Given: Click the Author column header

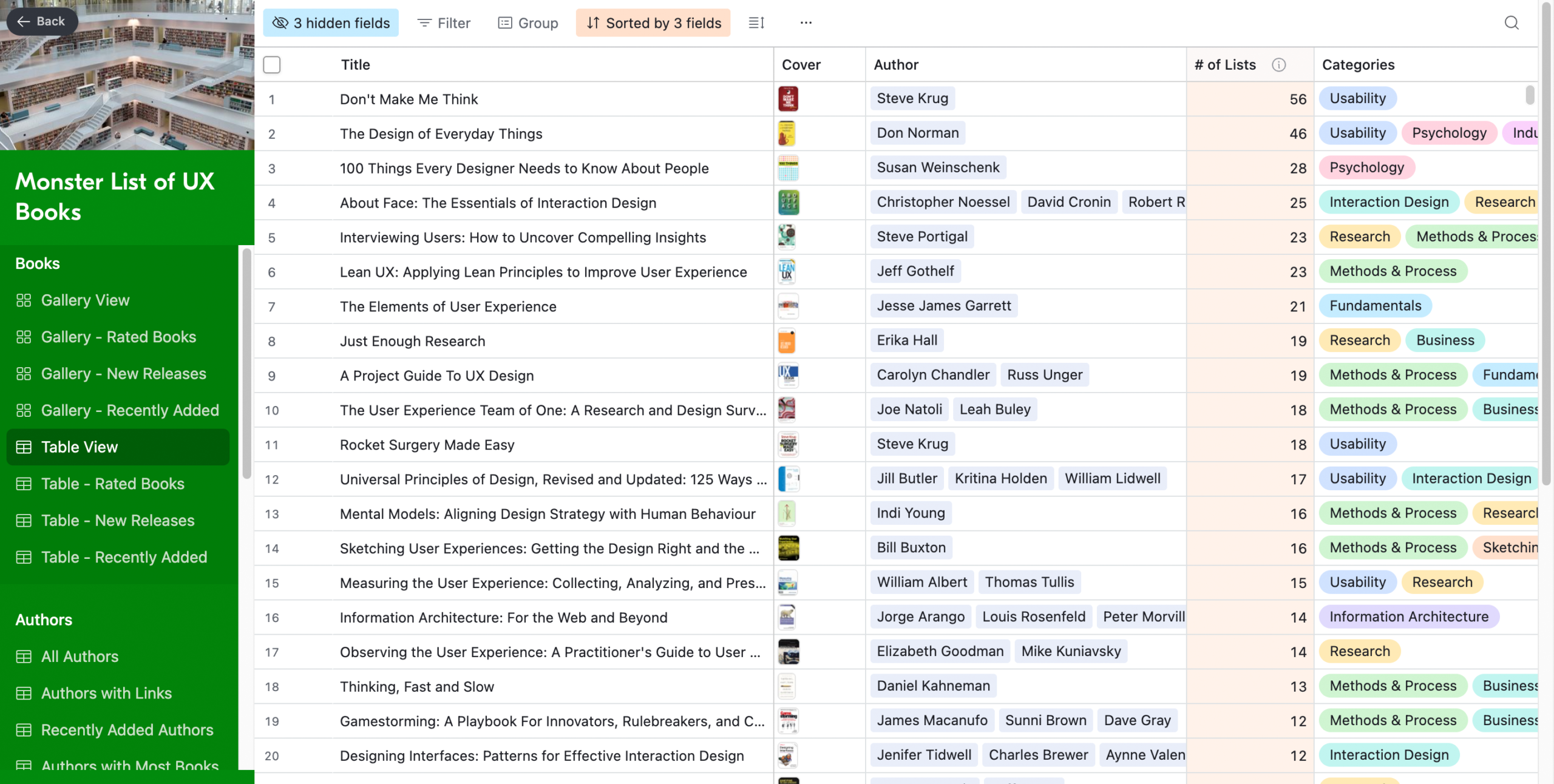Looking at the screenshot, I should pyautogui.click(x=896, y=65).
